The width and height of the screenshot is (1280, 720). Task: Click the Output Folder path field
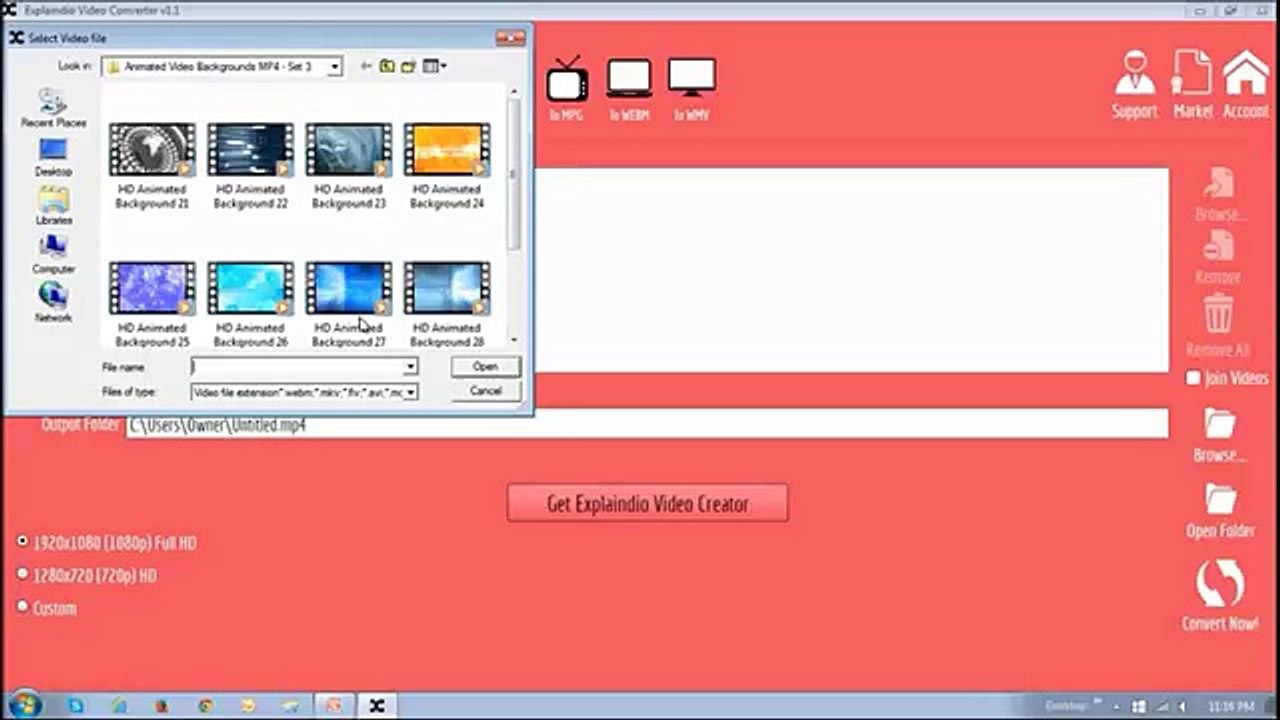[x=647, y=424]
